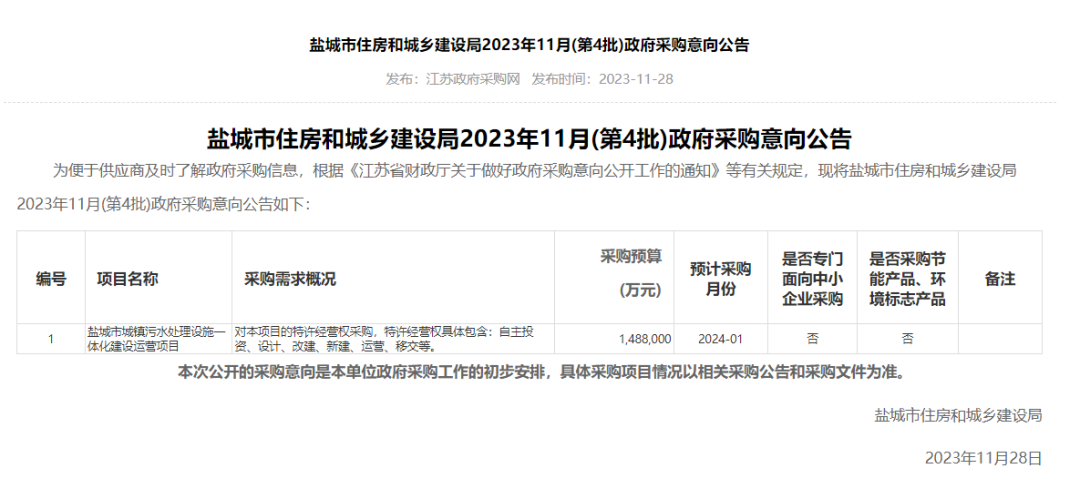The height and width of the screenshot is (499, 1080).
Task: Click the bold notice 本次公开的采购意向
Action: point(540,373)
